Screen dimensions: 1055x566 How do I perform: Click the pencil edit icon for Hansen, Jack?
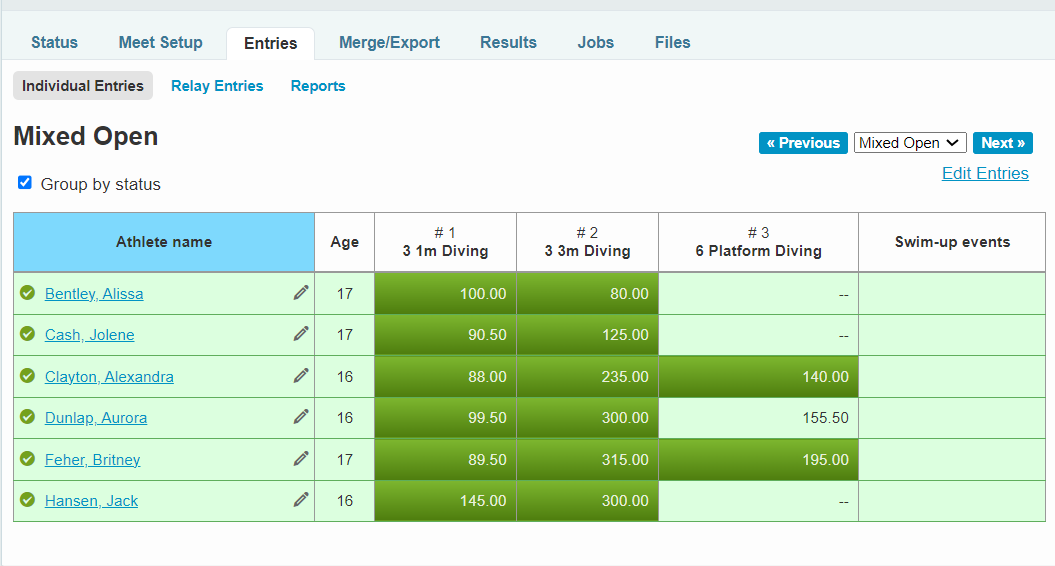(301, 500)
